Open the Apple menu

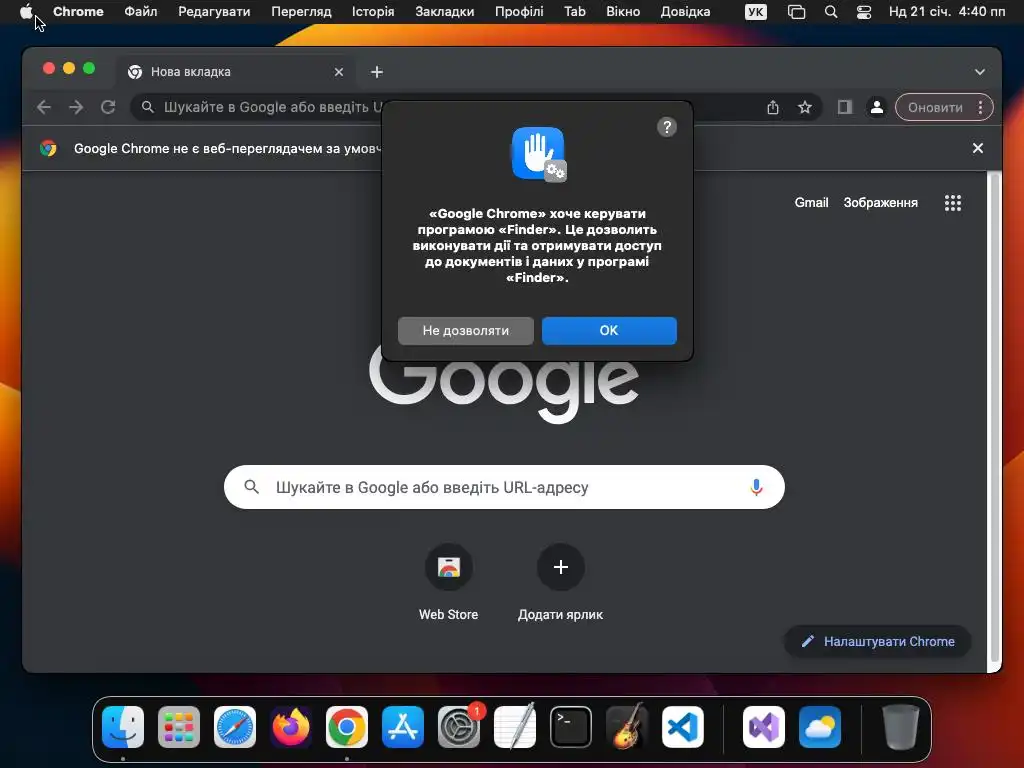click(x=26, y=12)
